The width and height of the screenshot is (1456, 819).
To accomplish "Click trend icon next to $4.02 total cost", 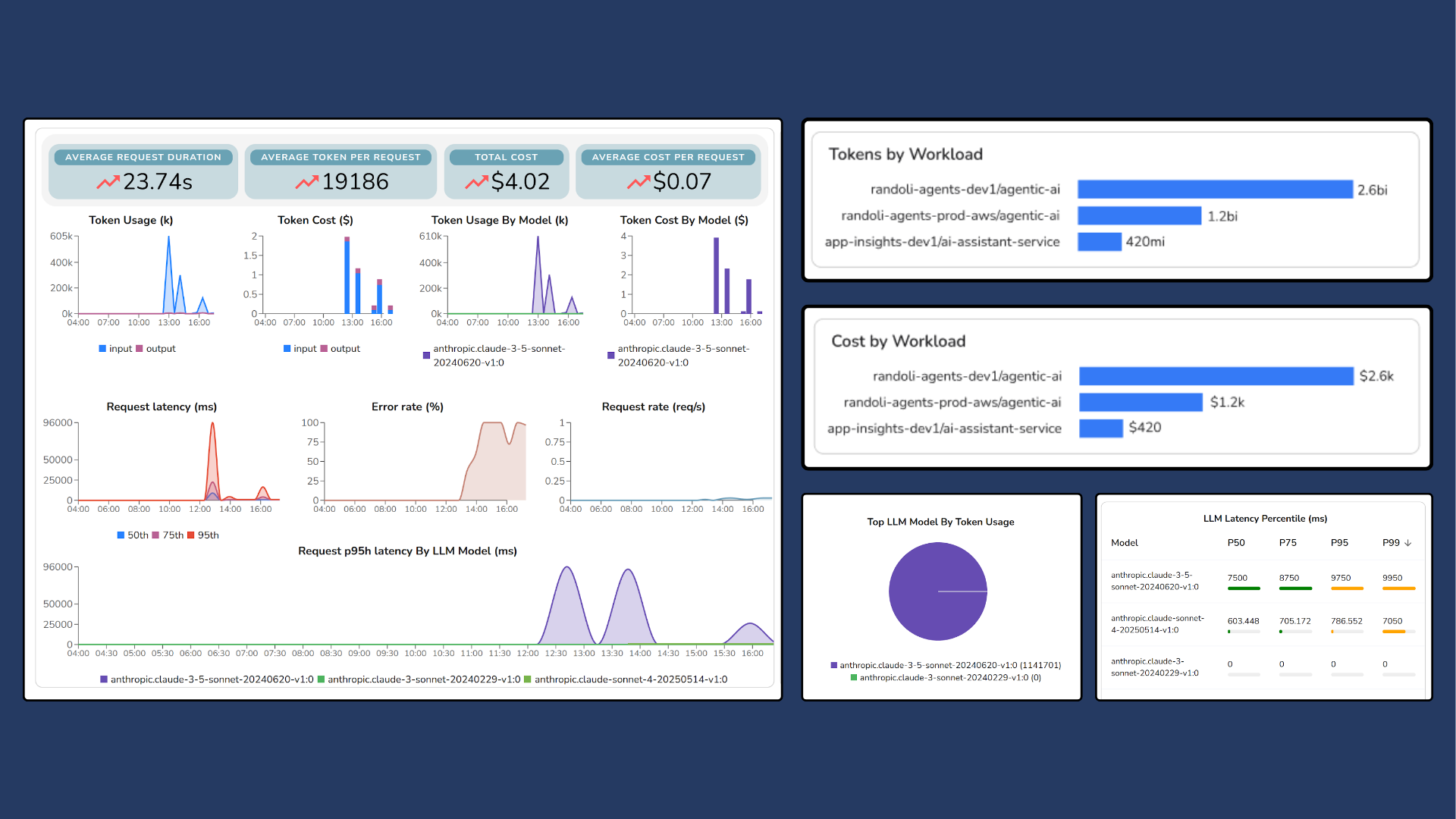I will (476, 182).
